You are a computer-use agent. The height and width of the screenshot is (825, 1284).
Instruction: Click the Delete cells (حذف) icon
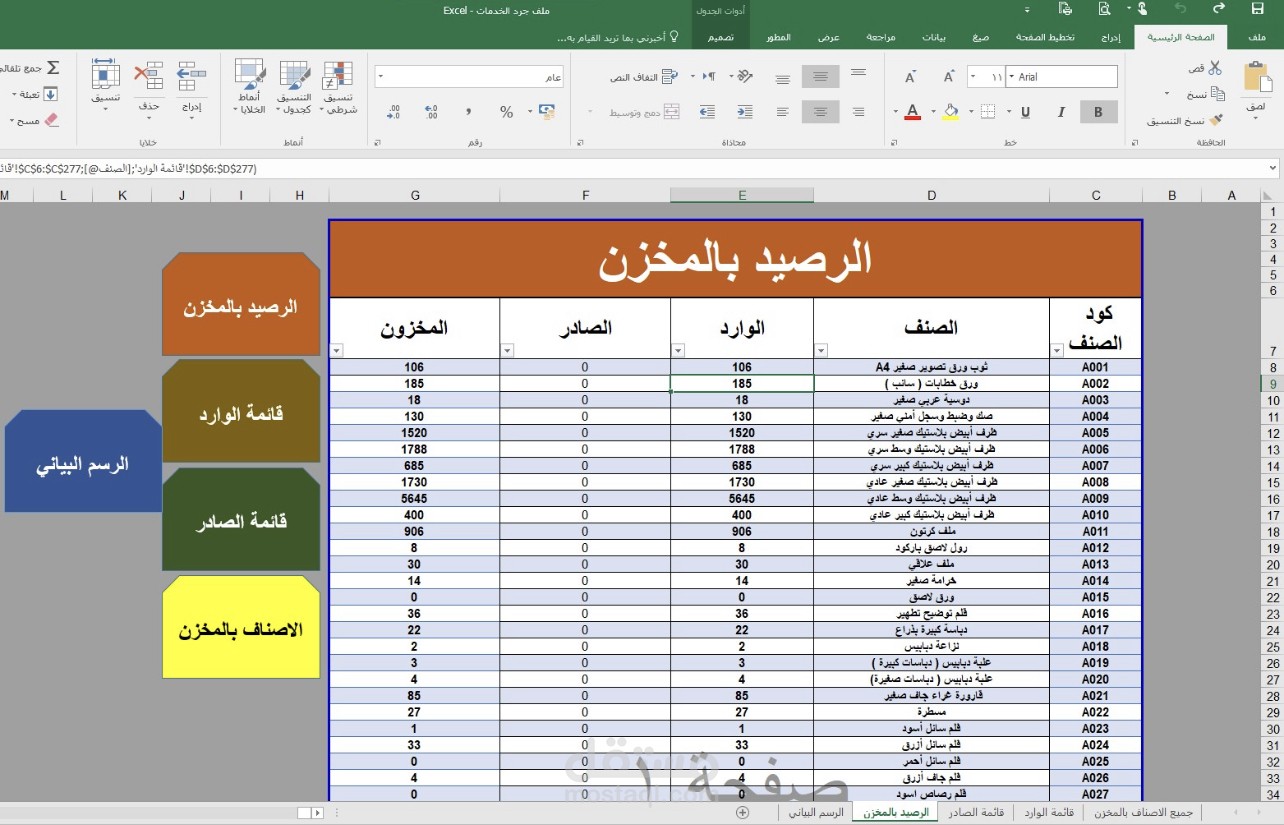[x=149, y=76]
